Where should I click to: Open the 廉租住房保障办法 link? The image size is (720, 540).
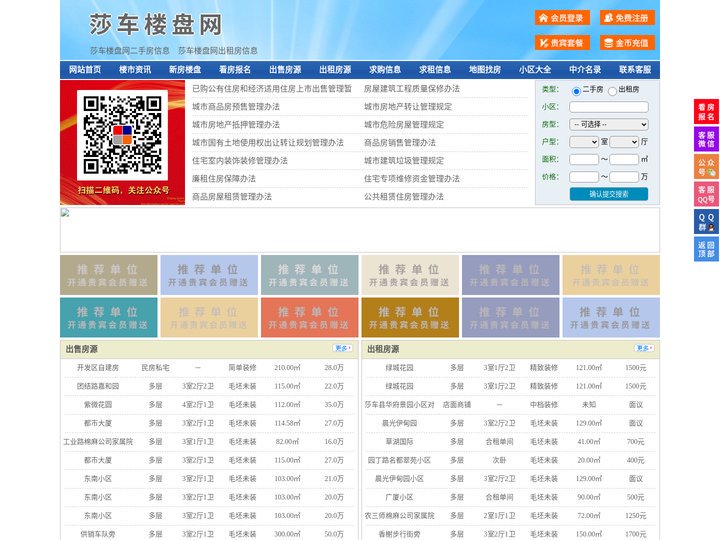tap(224, 179)
